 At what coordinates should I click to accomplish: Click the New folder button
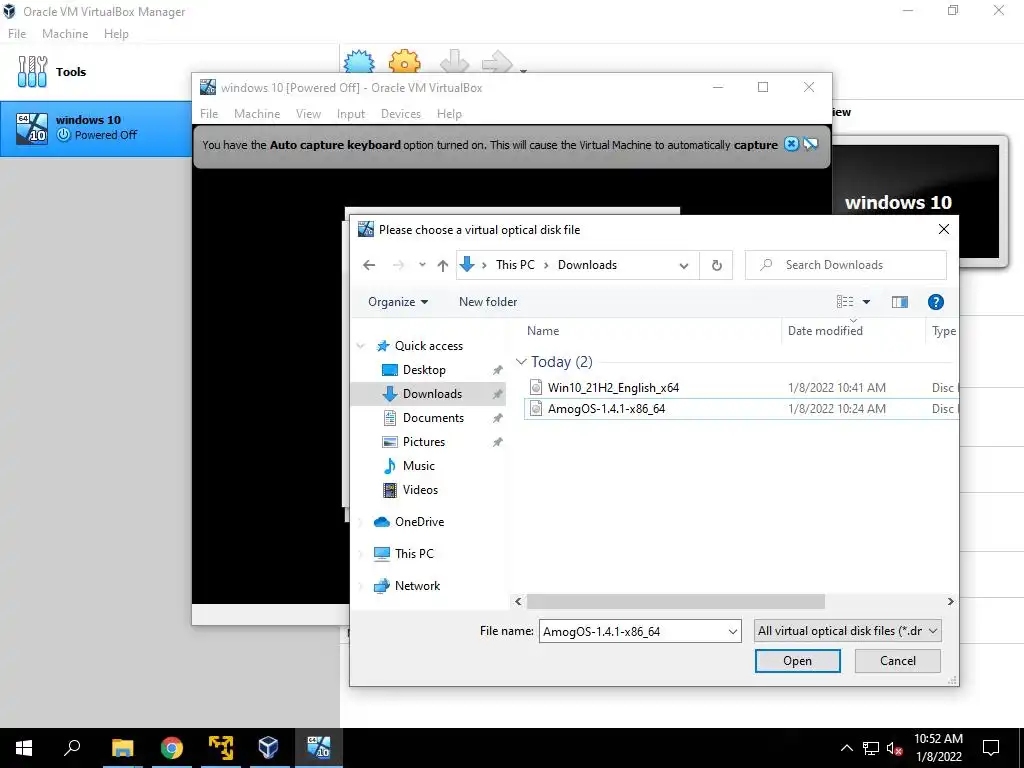(488, 302)
